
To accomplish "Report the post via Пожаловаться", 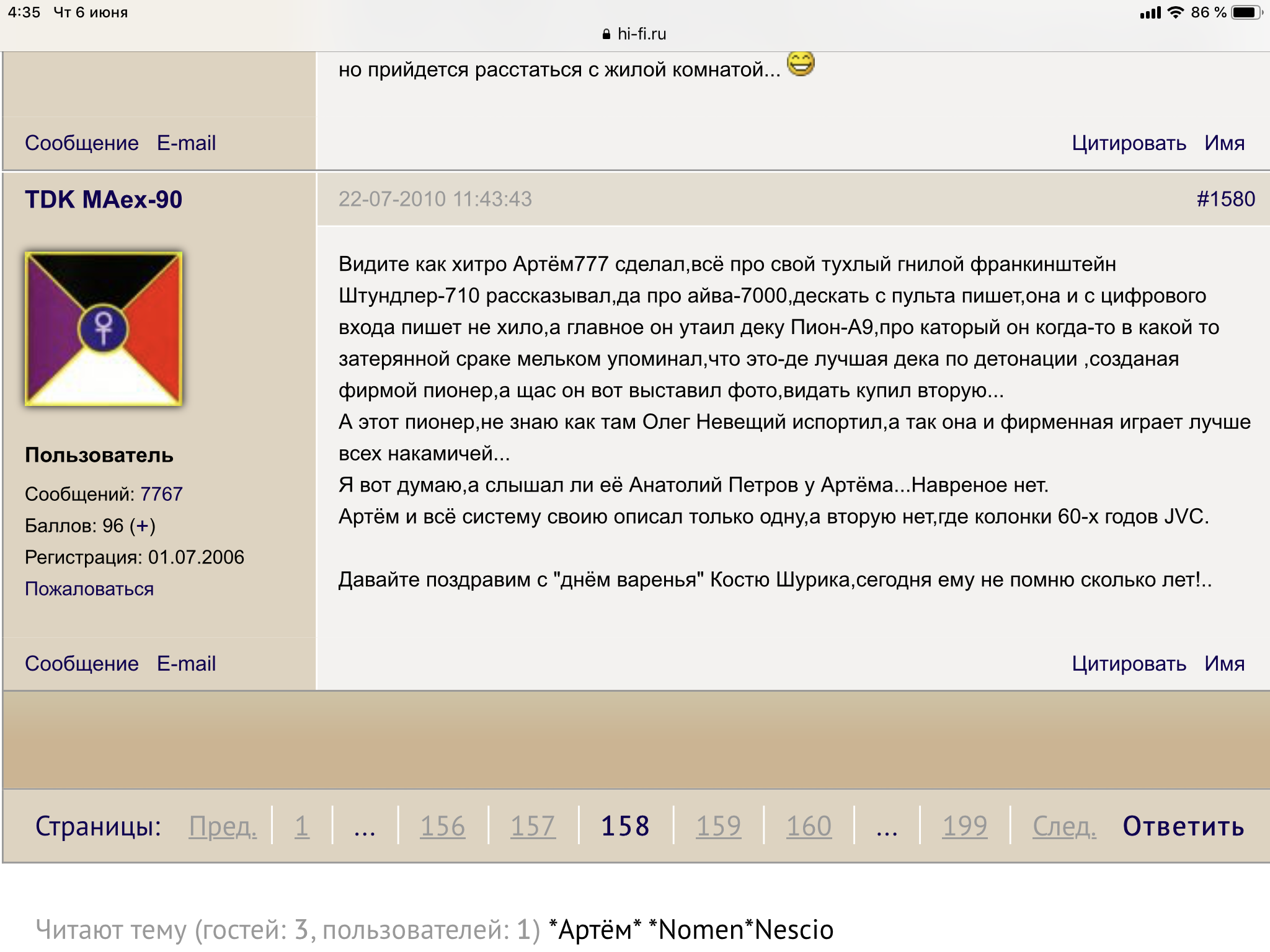I will coord(89,589).
